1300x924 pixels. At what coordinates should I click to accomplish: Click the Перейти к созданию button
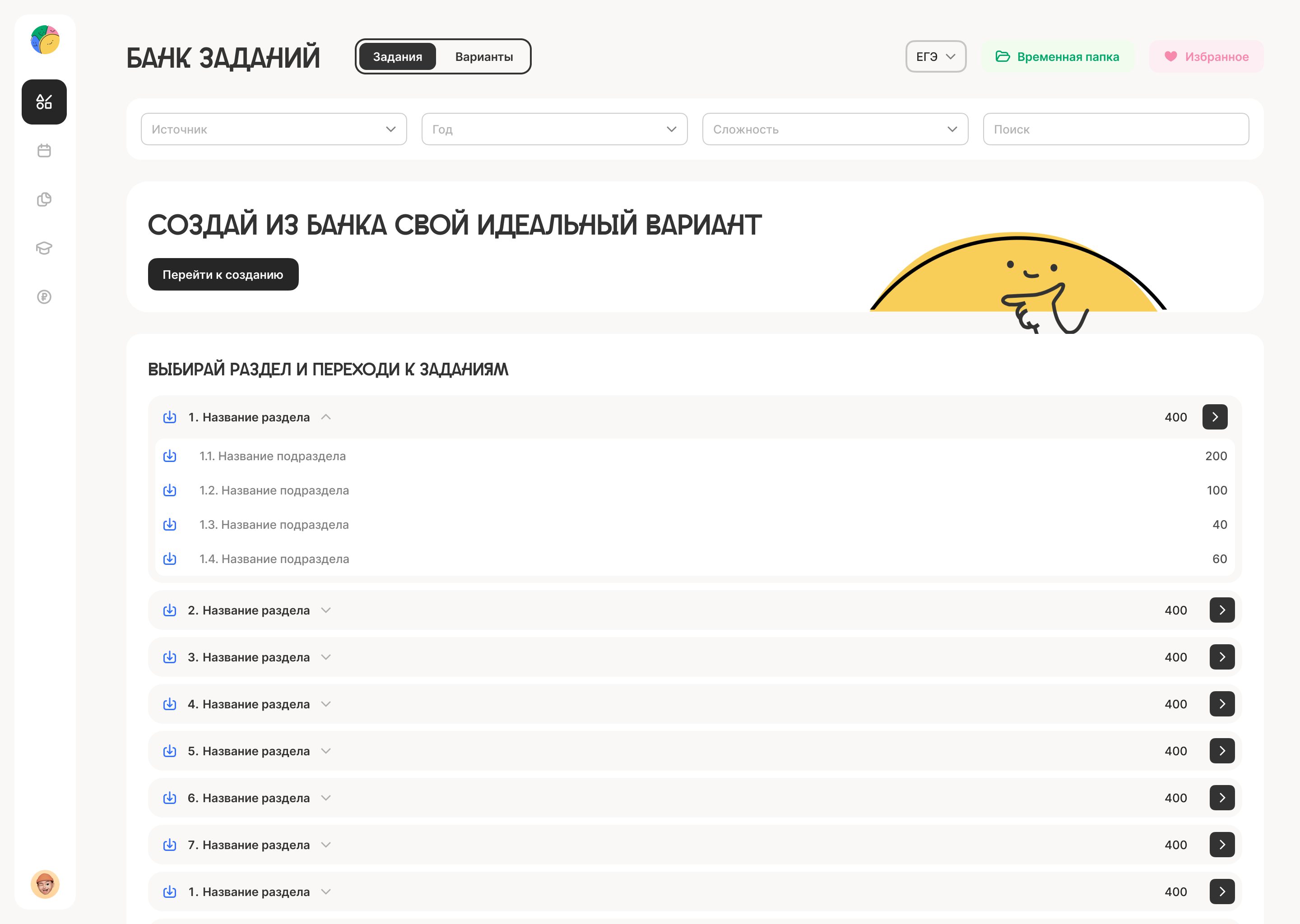tap(223, 274)
